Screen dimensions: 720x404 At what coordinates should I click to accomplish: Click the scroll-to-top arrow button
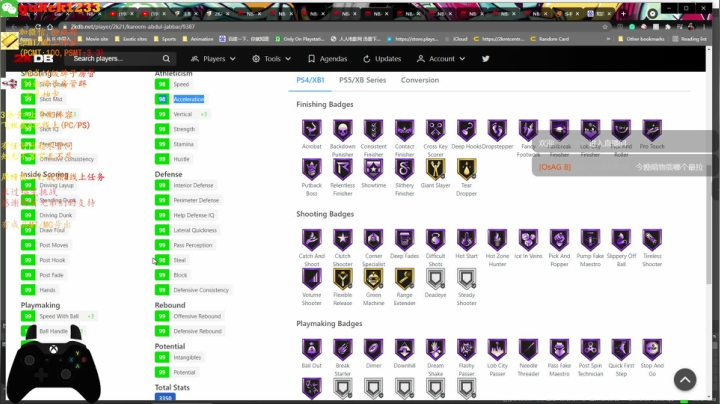coord(685,380)
